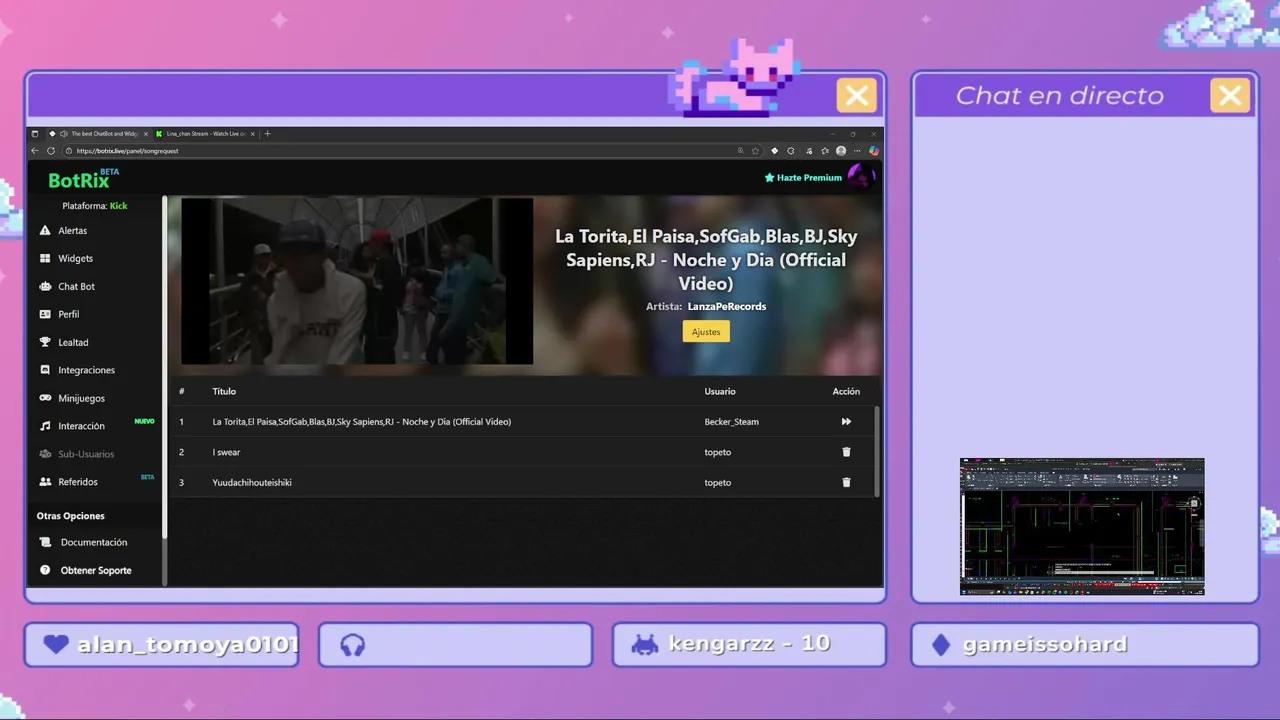Delete the 'I swear' song request
The height and width of the screenshot is (720, 1280).
point(846,452)
